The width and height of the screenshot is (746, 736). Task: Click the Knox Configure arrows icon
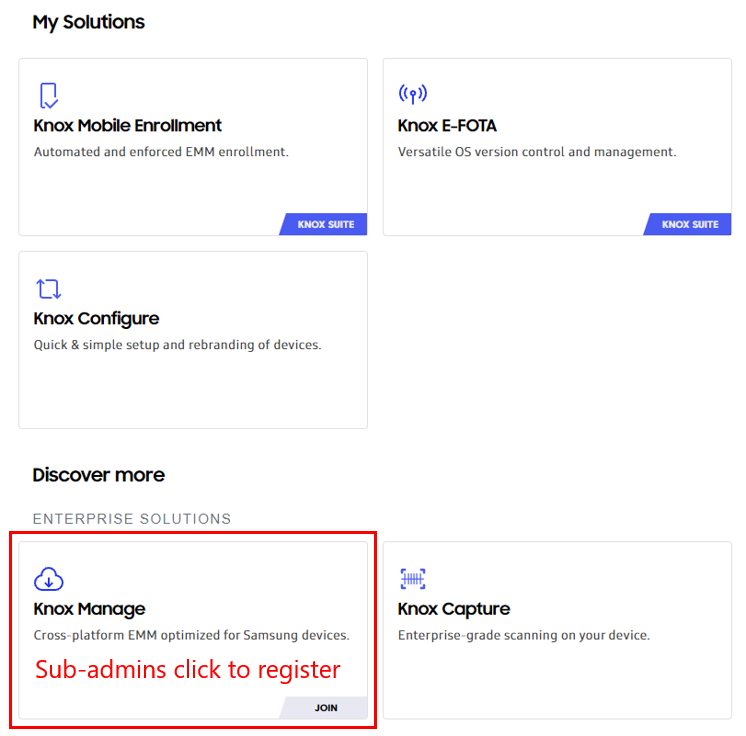coord(48,289)
